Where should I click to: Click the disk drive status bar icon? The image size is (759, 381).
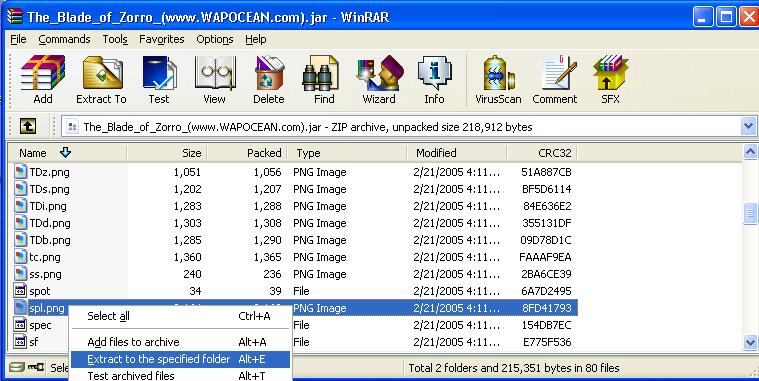click(16, 367)
